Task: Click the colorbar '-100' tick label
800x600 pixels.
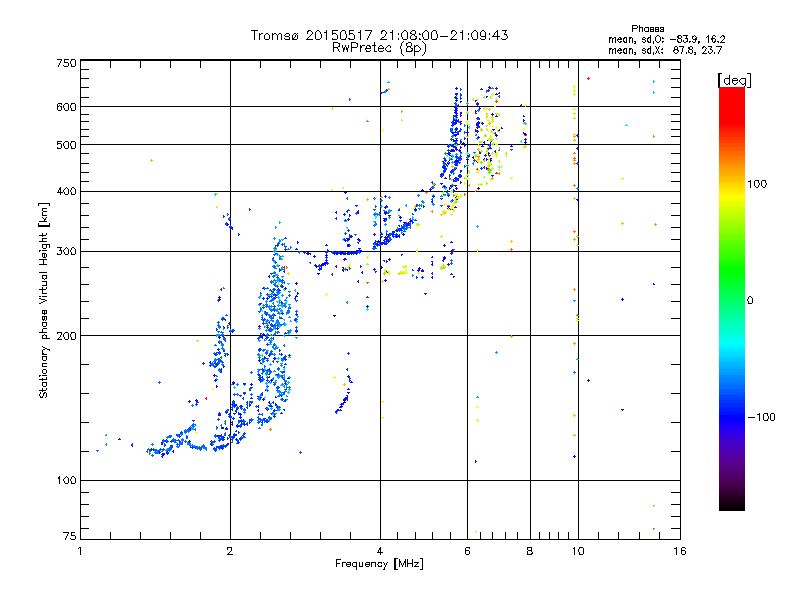Action: click(762, 417)
